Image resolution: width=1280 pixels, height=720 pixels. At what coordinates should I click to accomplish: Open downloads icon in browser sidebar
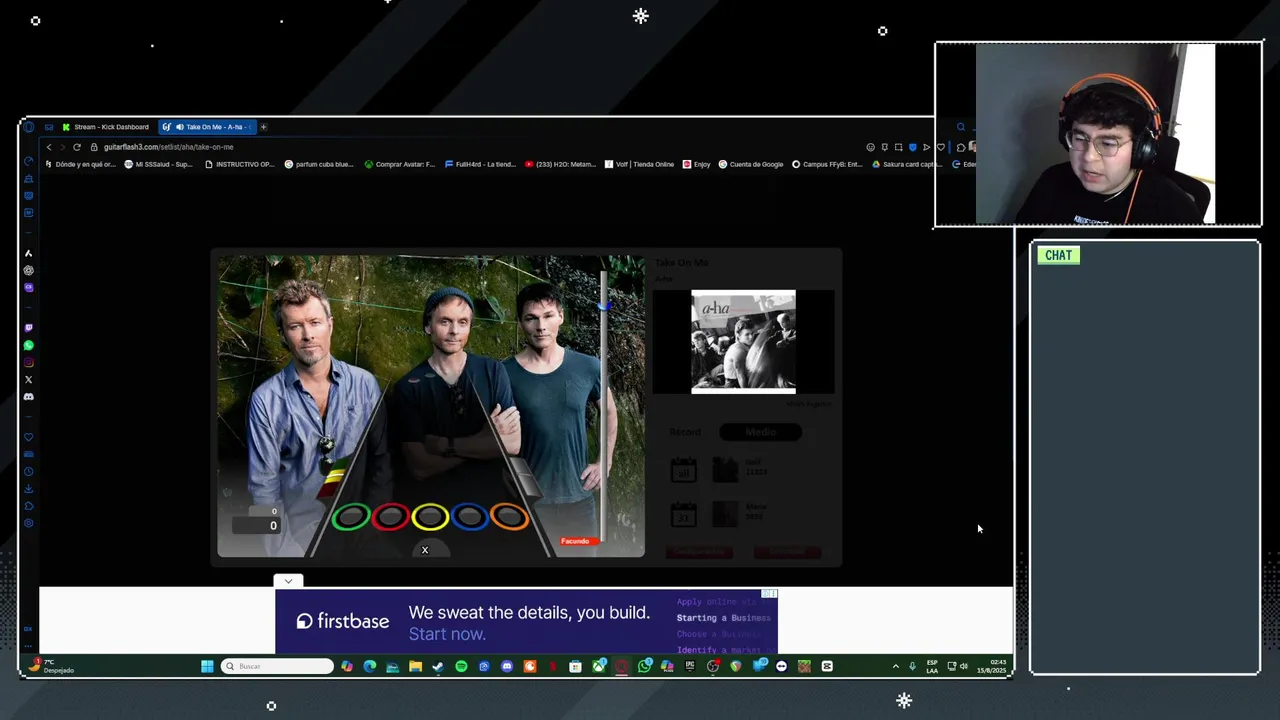pyautogui.click(x=28, y=488)
